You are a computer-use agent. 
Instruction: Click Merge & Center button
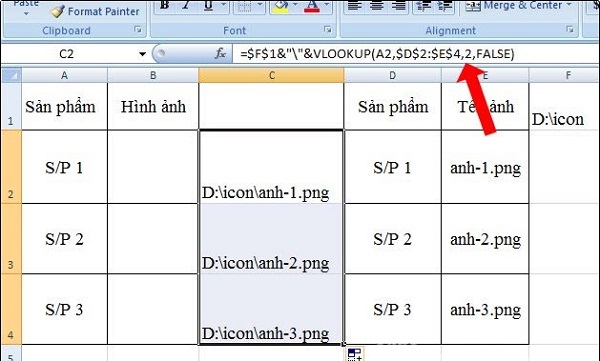[514, 5]
